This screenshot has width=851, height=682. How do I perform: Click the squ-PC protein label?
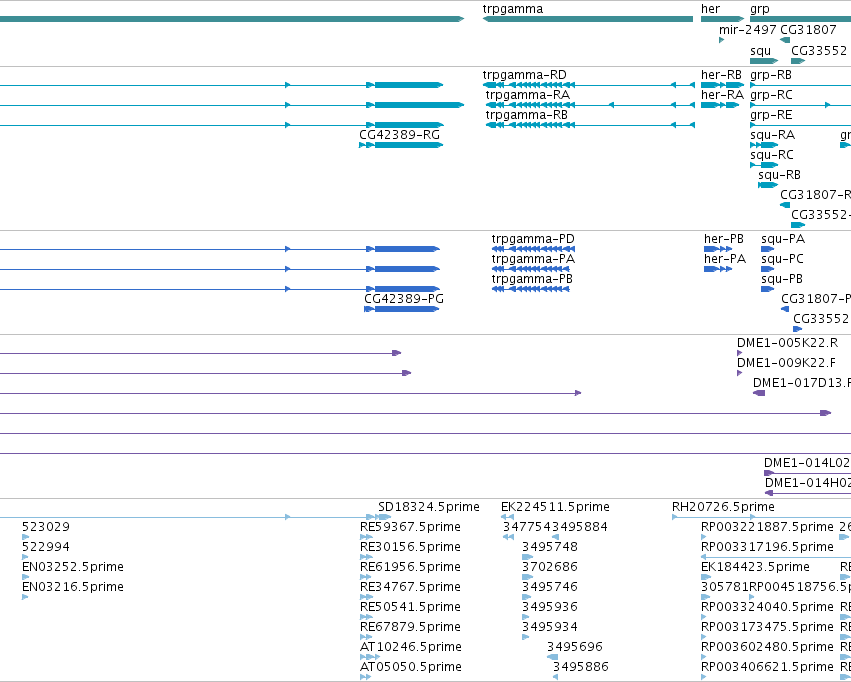pyautogui.click(x=782, y=259)
